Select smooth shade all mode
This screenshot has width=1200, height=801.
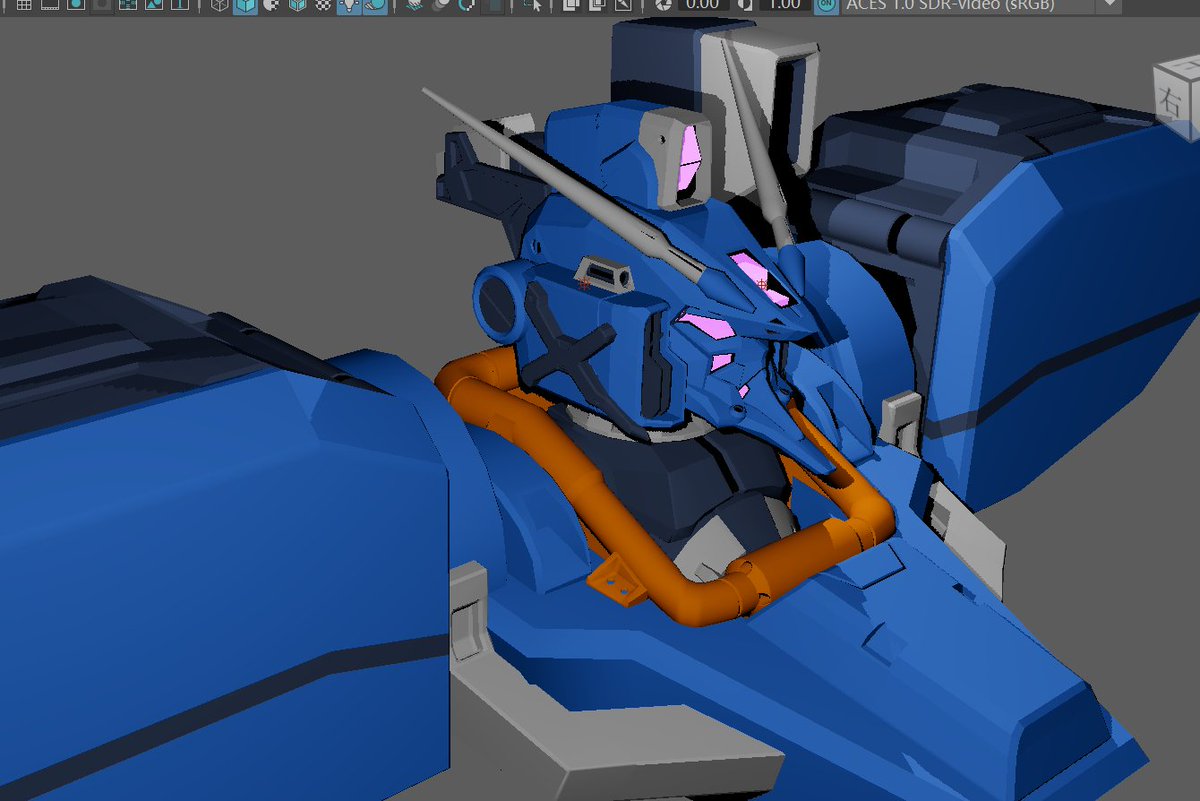click(246, 5)
